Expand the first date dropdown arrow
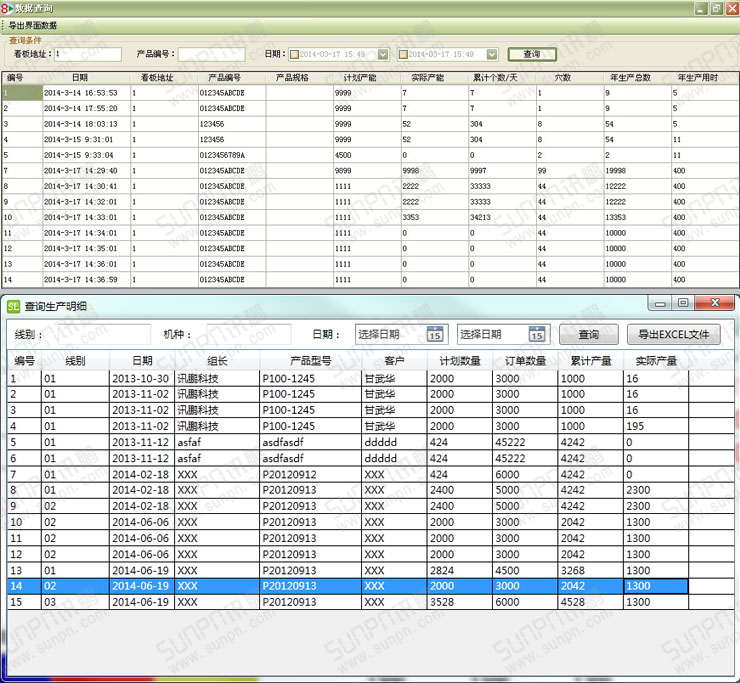740x683 pixels. coord(384,54)
